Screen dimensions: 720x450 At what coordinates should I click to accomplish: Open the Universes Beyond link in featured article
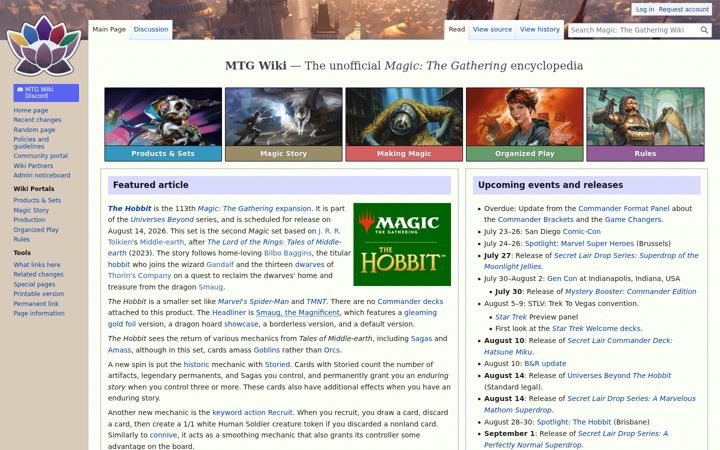pos(162,219)
